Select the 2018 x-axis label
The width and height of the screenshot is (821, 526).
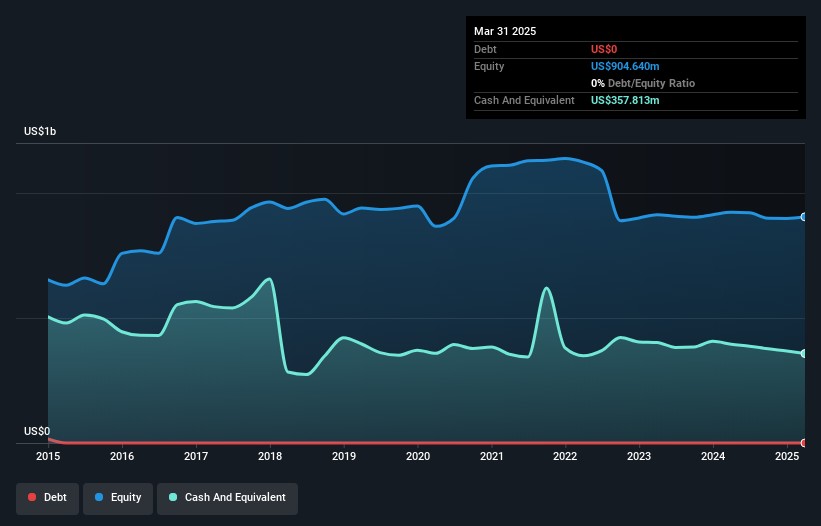[x=270, y=457]
